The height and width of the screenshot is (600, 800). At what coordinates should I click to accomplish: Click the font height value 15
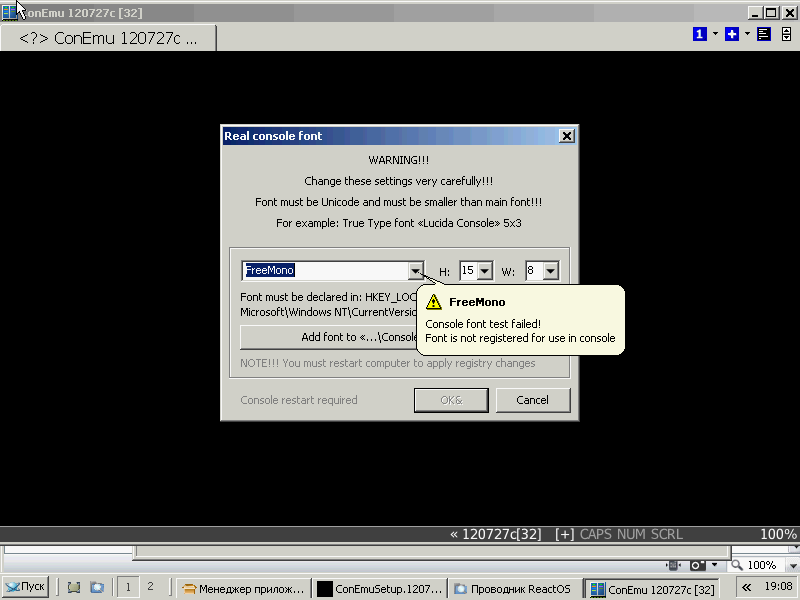coord(468,270)
